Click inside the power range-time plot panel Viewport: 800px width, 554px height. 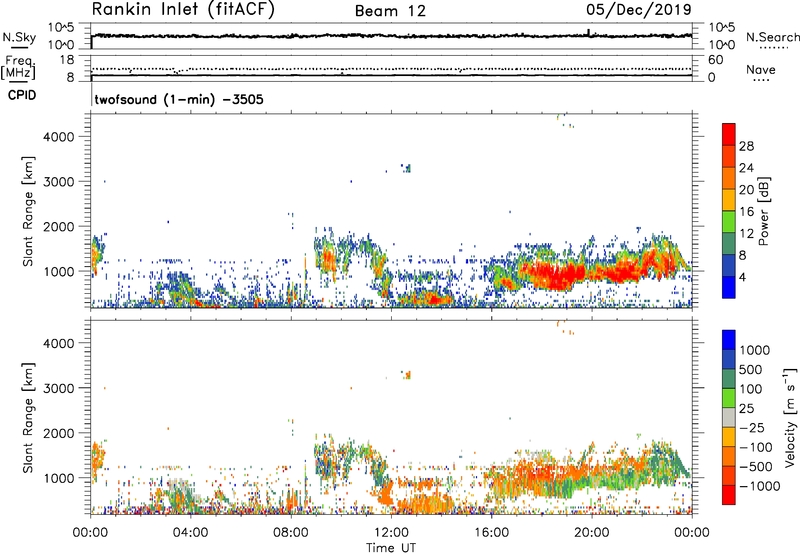[x=391, y=210]
